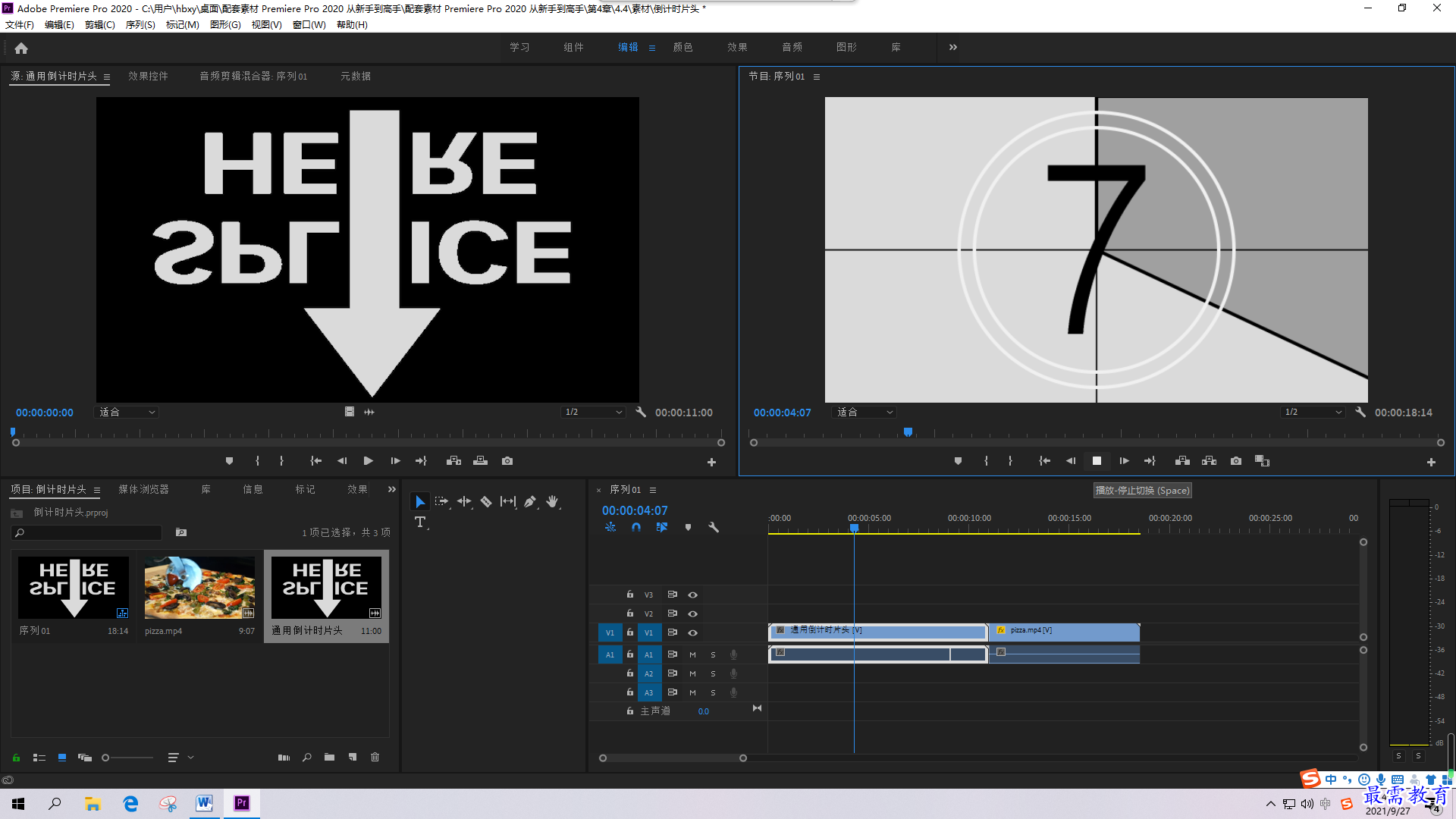Step forward one frame in program monitor
The image size is (1456, 819).
1124,461
